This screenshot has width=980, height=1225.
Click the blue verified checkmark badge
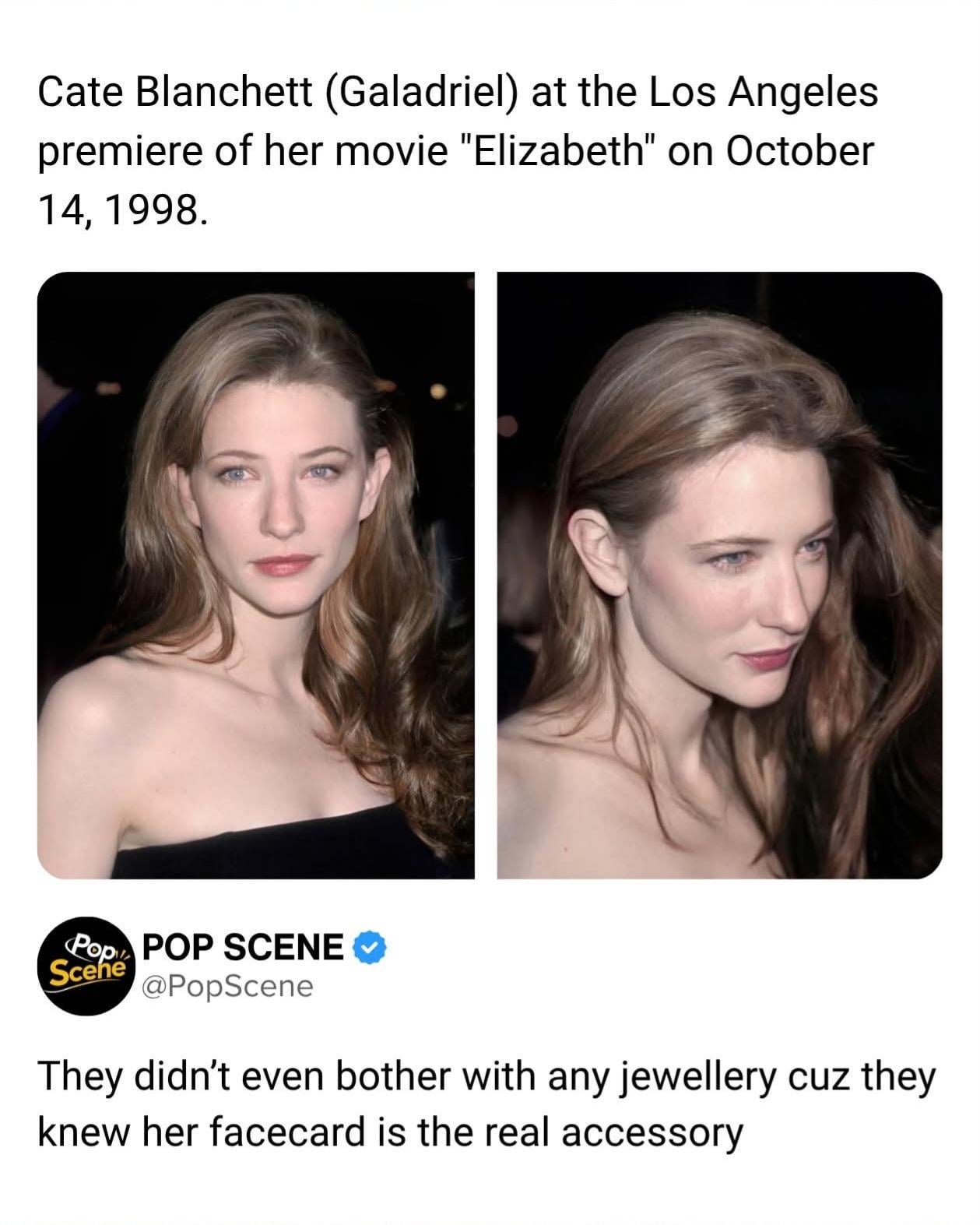pos(371,948)
